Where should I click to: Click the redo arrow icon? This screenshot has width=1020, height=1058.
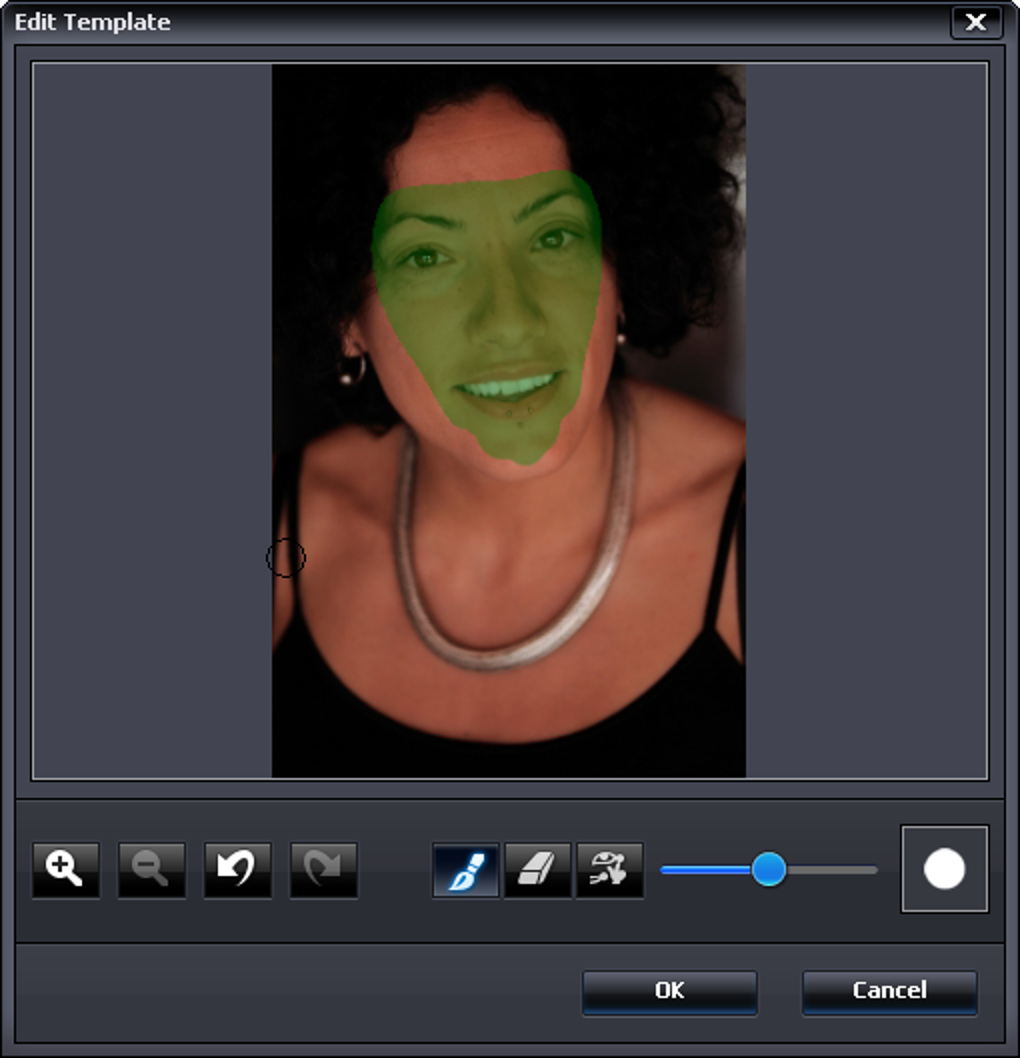(324, 870)
